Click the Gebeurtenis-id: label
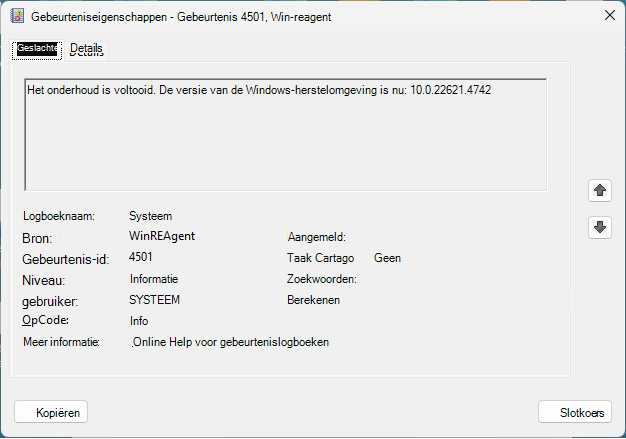 coord(65,259)
